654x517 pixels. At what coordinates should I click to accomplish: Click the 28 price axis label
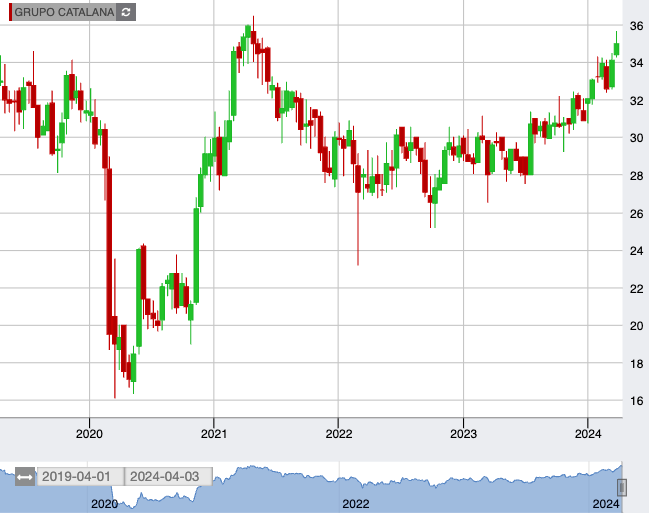pyautogui.click(x=636, y=176)
